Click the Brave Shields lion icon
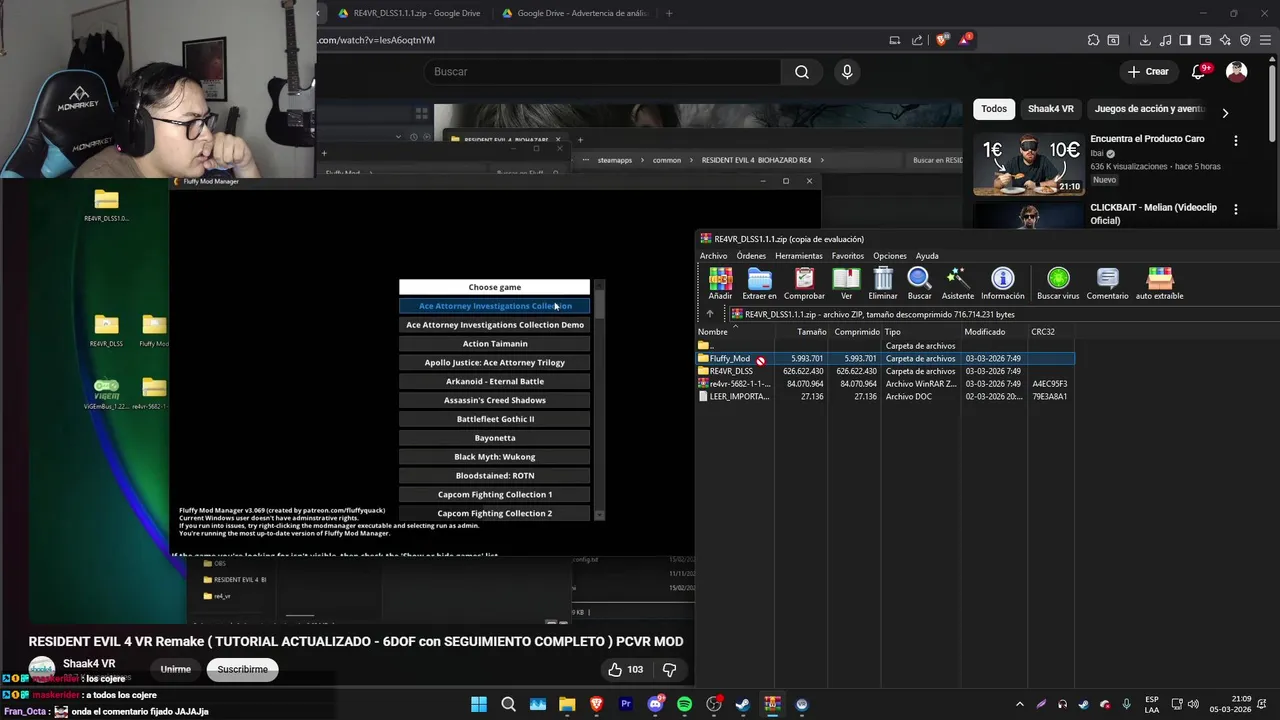Screen dimensions: 1280x720 [x=942, y=40]
